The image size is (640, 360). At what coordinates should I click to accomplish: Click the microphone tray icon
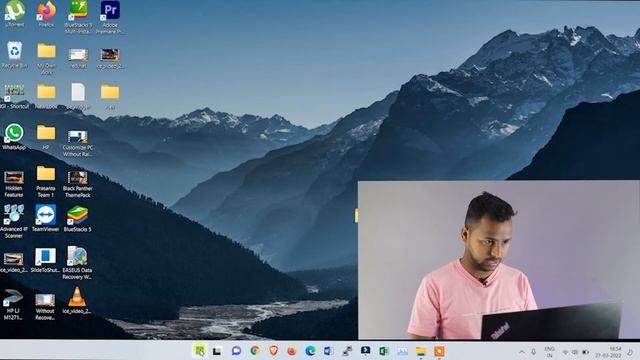533,352
